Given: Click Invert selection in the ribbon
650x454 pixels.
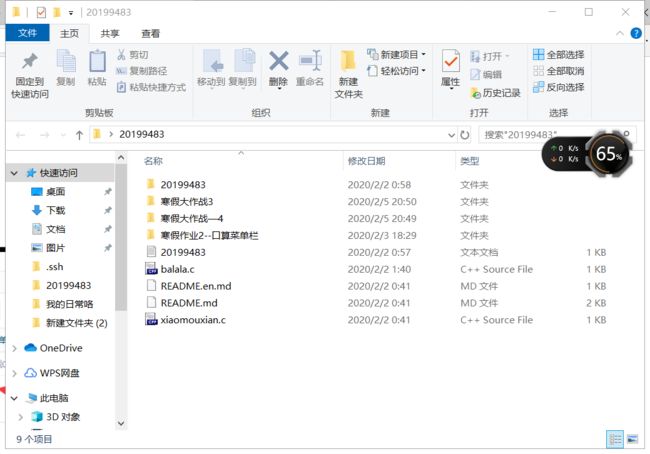Looking at the screenshot, I should [558, 87].
